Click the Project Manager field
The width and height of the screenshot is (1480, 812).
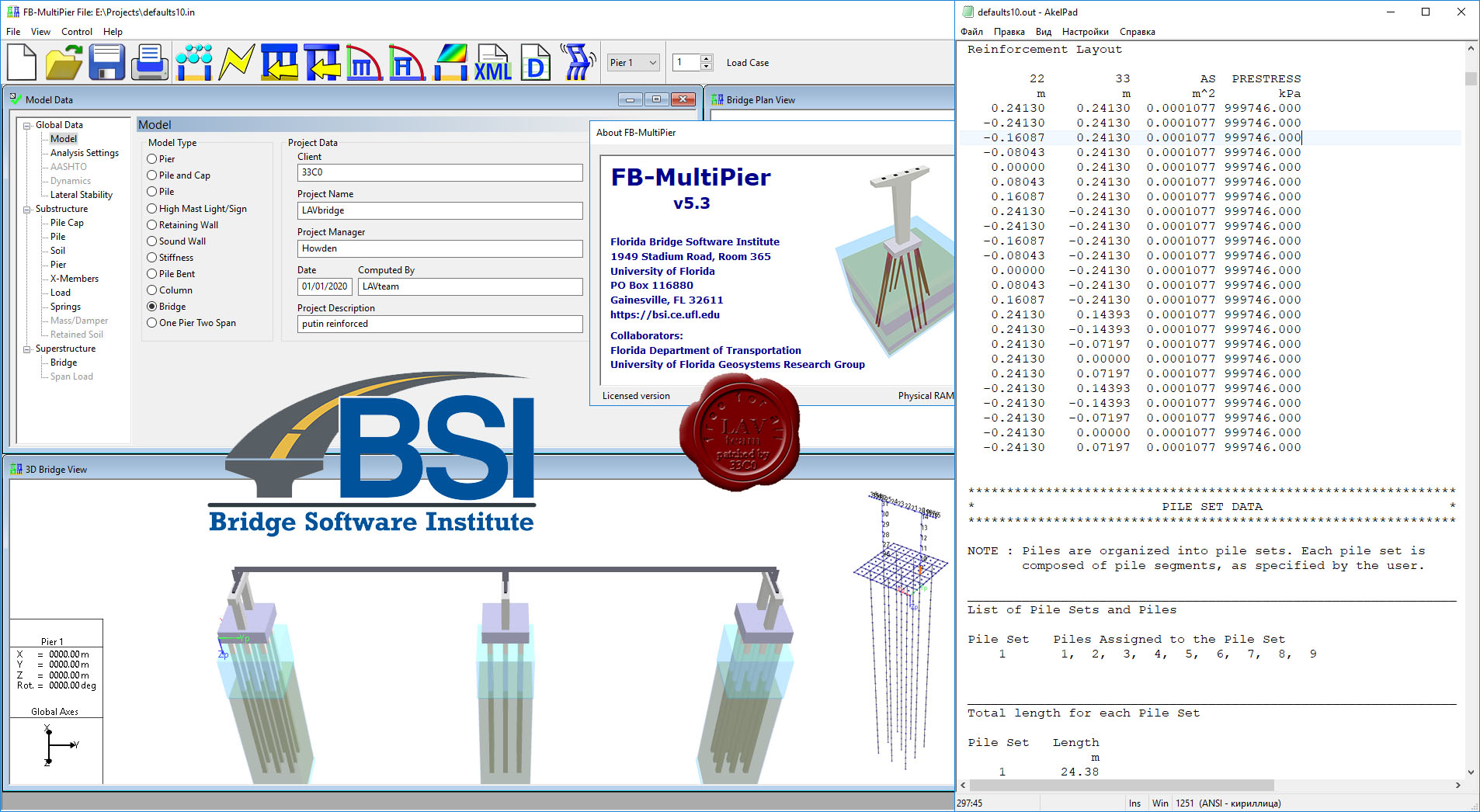pyautogui.click(x=439, y=248)
